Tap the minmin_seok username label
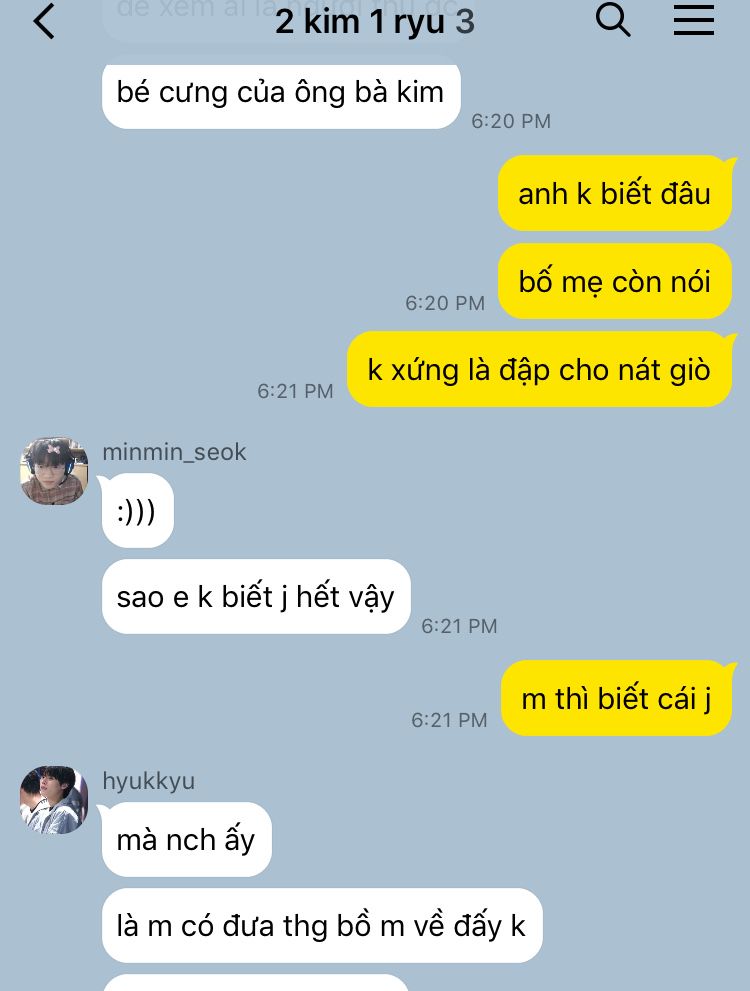The image size is (750, 991). pos(174,452)
